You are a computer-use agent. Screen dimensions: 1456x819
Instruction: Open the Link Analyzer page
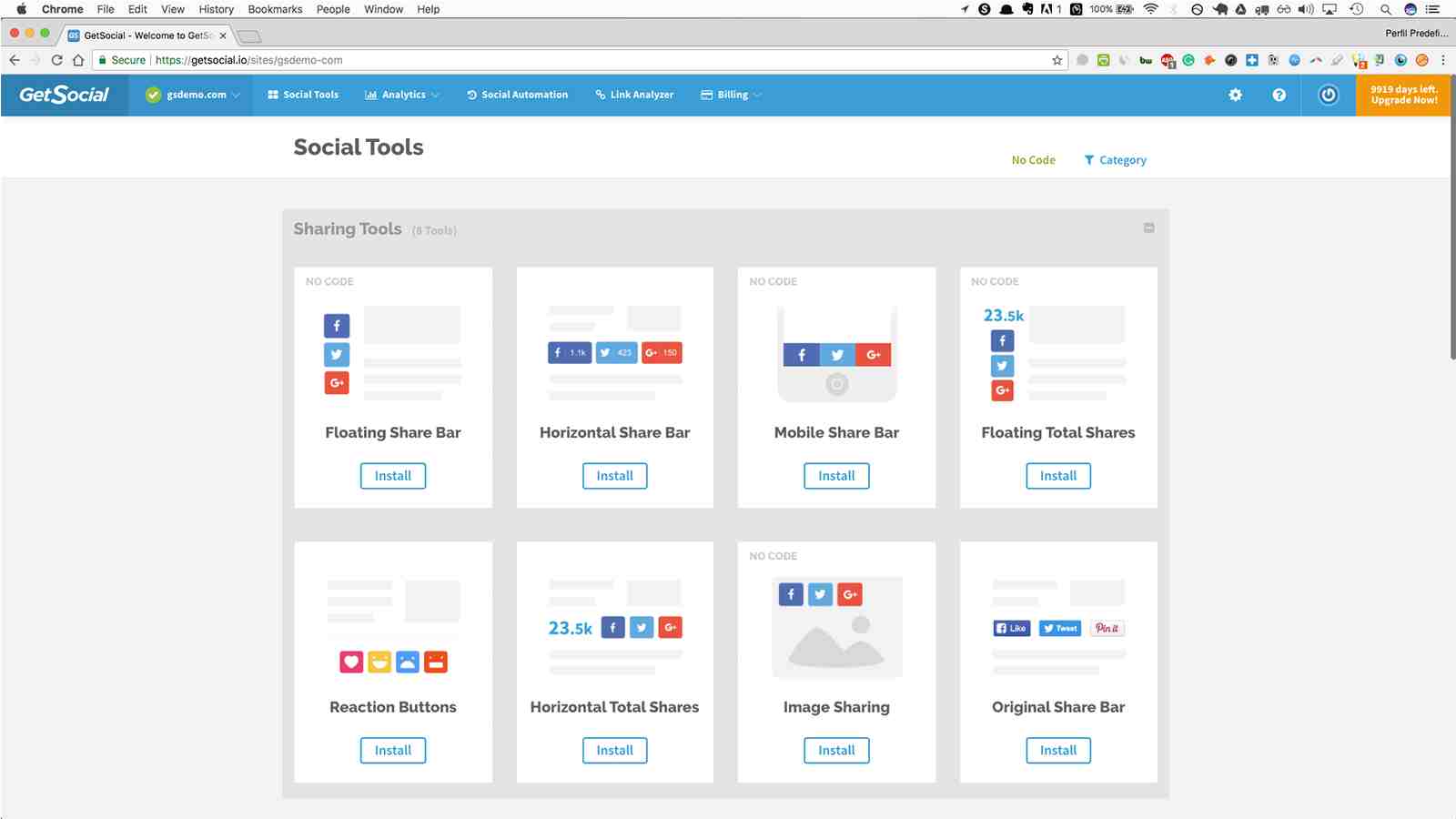(x=634, y=95)
